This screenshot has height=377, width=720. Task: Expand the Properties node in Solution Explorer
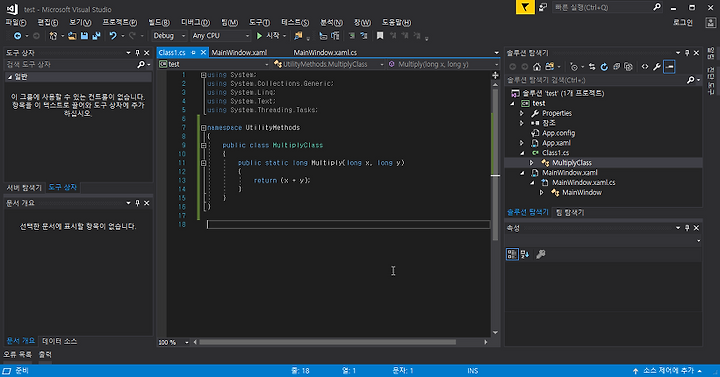(x=522, y=113)
